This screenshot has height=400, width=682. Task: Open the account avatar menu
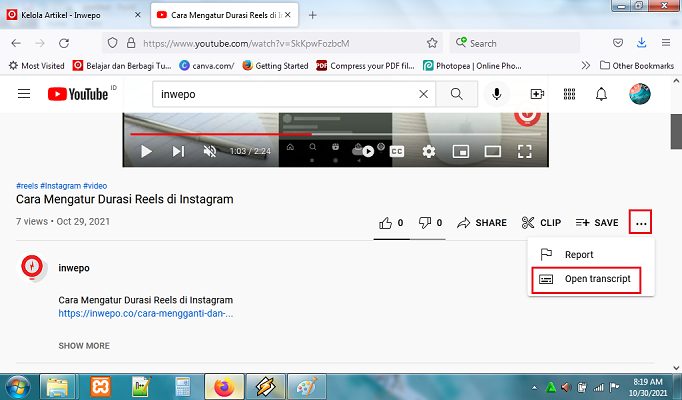coord(640,94)
